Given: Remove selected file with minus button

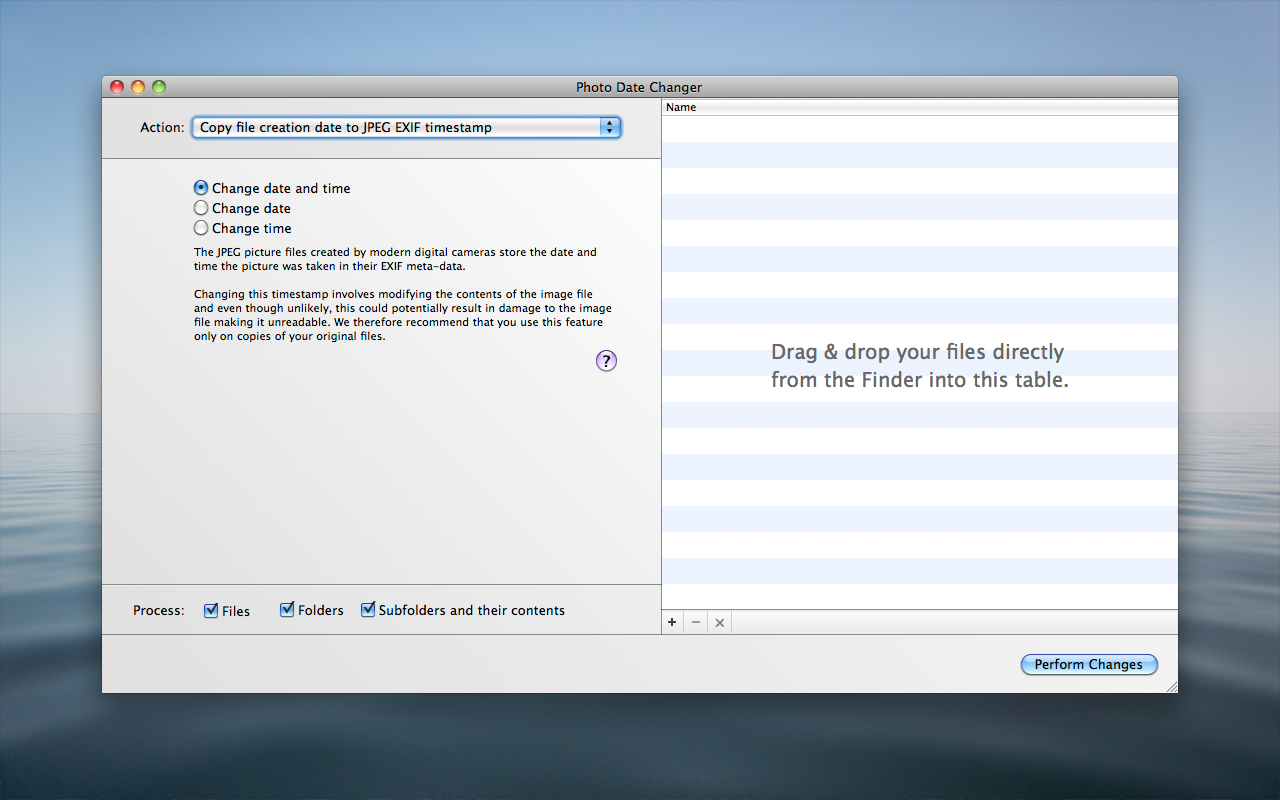Looking at the screenshot, I should tap(696, 622).
